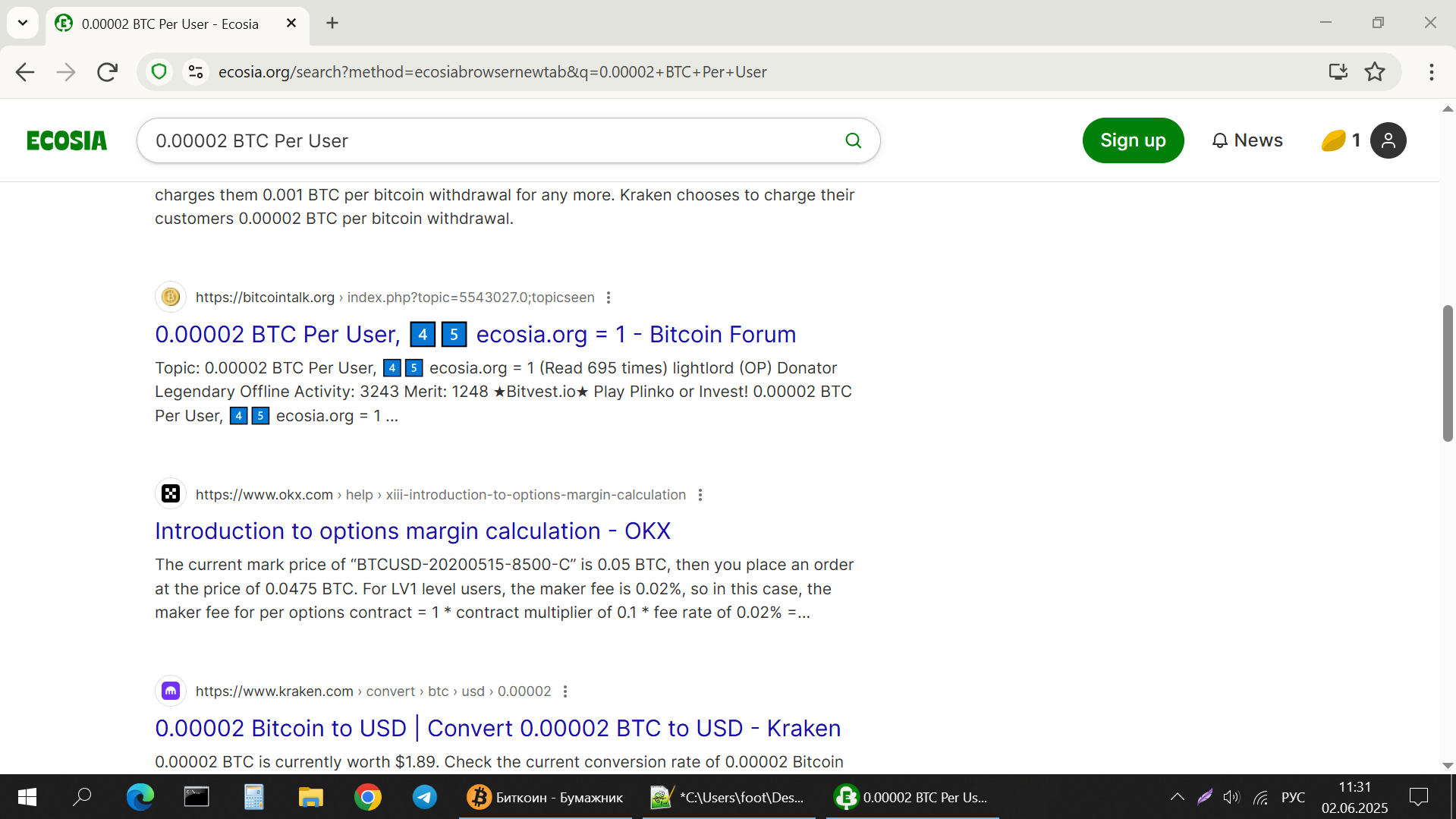This screenshot has height=819, width=1456.
Task: Click the page vertical scrollbar thumb
Action: (1448, 373)
